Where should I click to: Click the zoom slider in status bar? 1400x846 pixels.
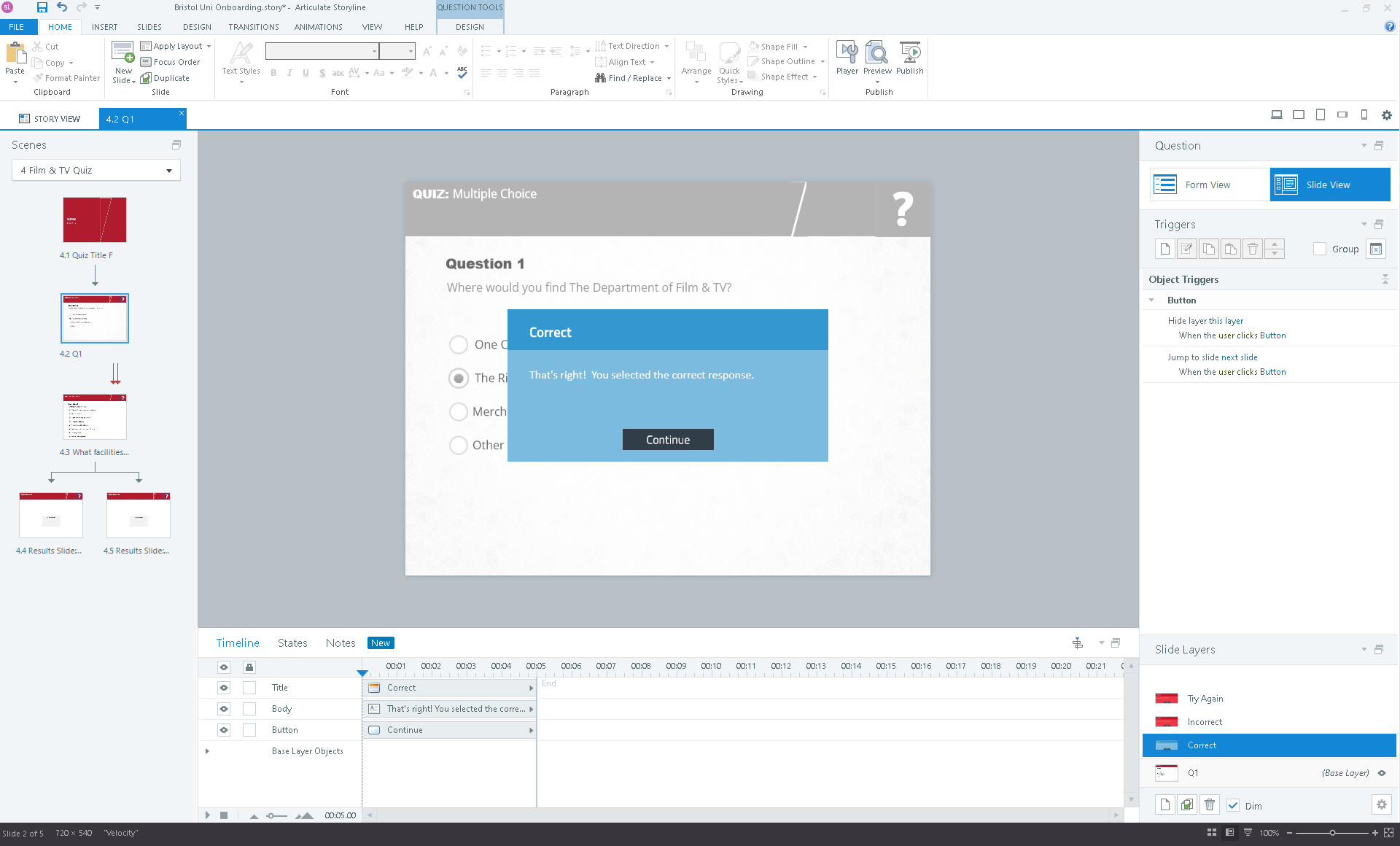click(1332, 833)
